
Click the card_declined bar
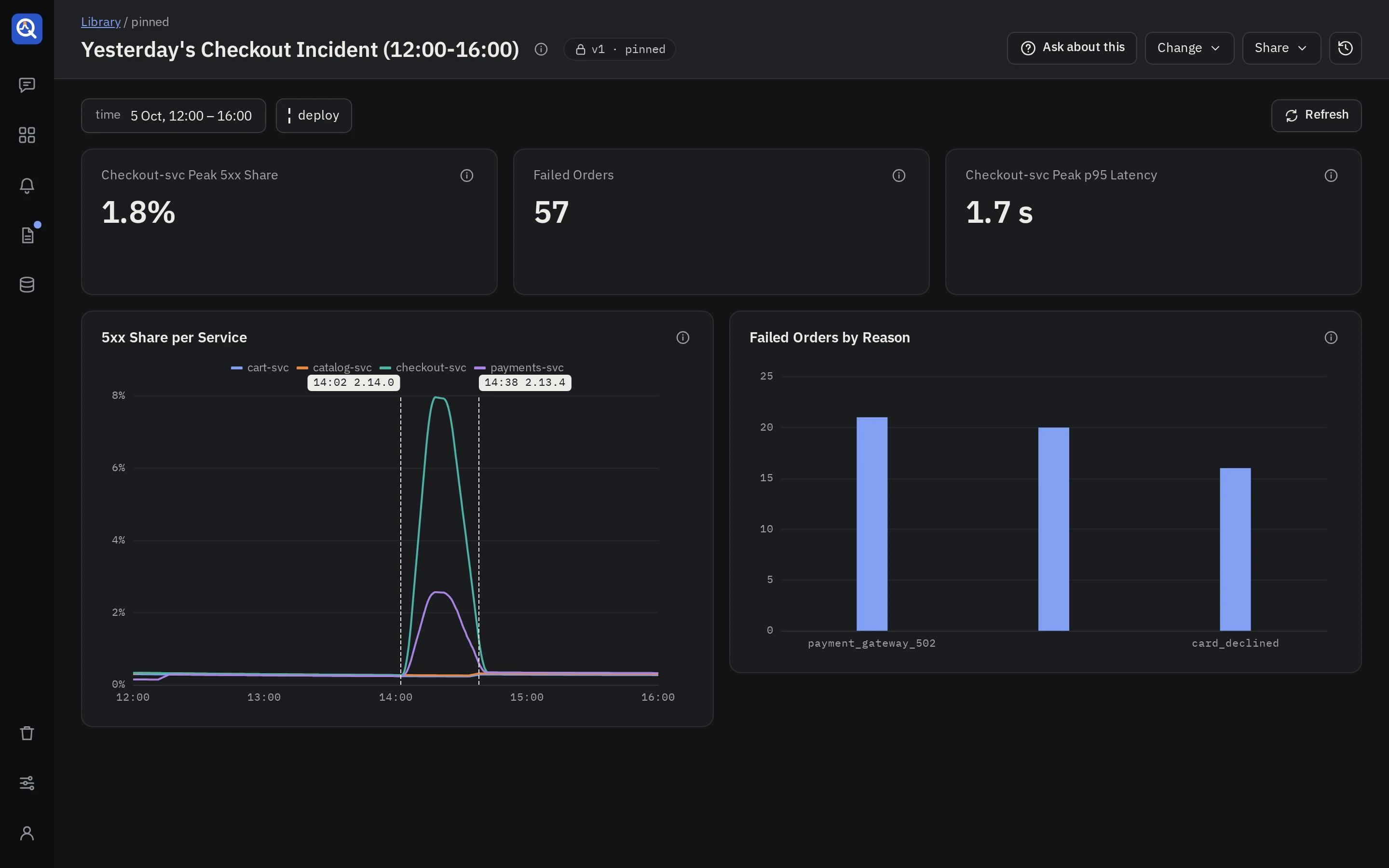point(1235,549)
